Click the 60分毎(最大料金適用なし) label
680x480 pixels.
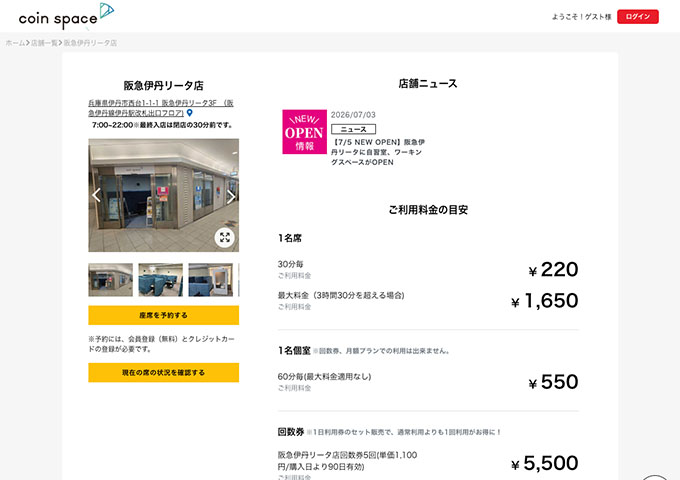click(324, 376)
